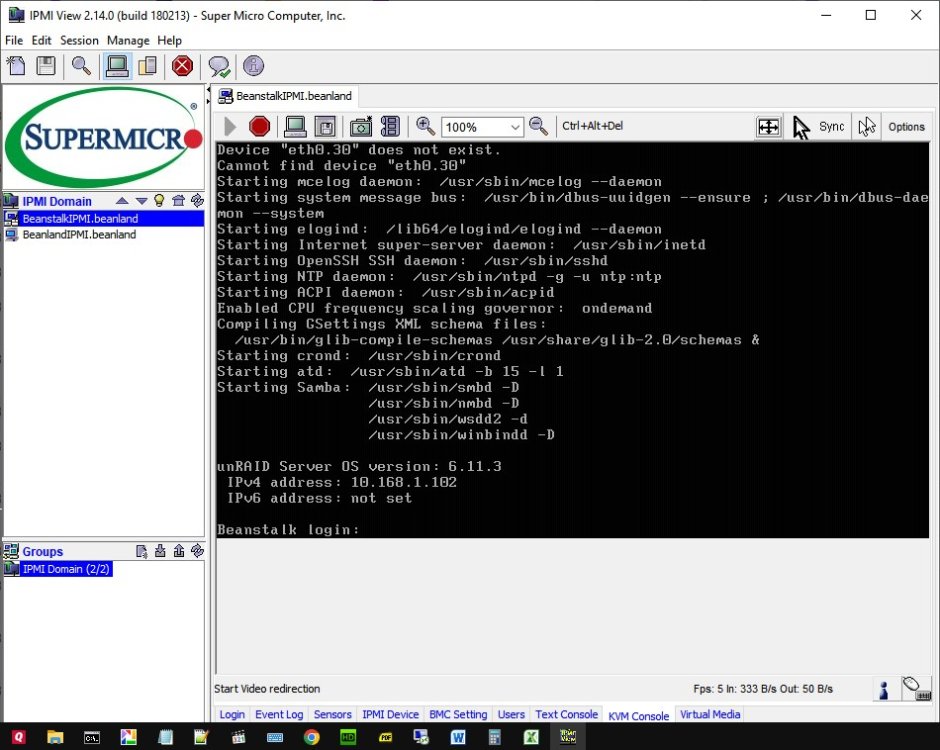Open File Explorer from the Windows taskbar

click(x=55, y=737)
